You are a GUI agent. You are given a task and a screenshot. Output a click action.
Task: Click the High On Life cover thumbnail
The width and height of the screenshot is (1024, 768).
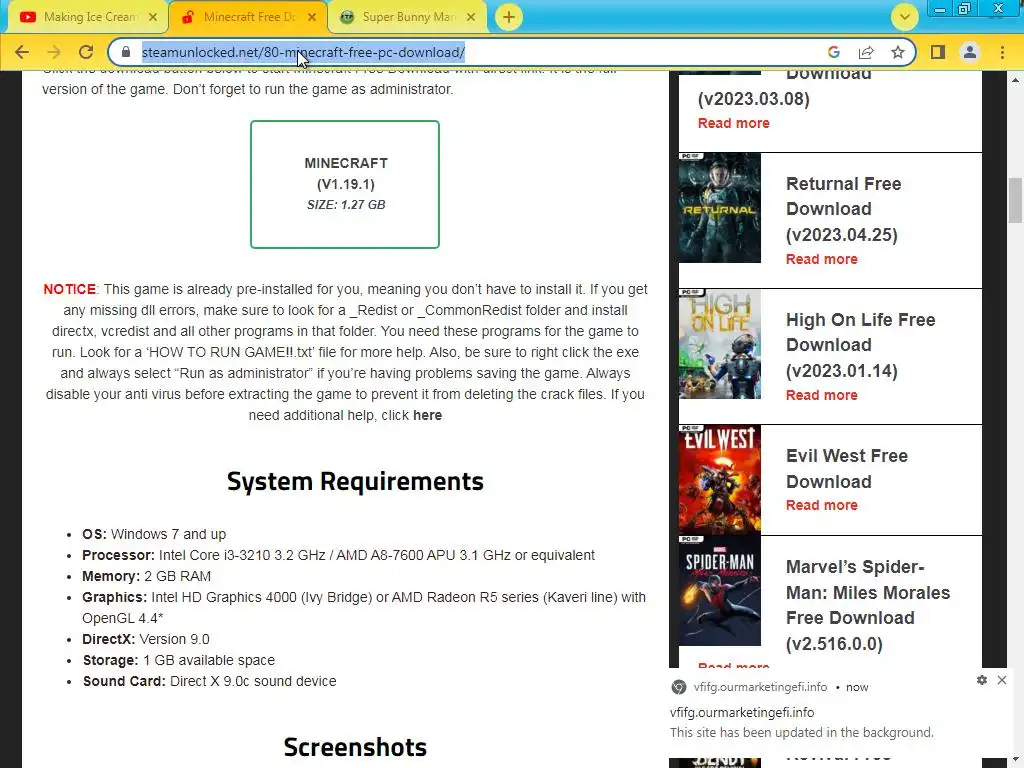tap(720, 344)
